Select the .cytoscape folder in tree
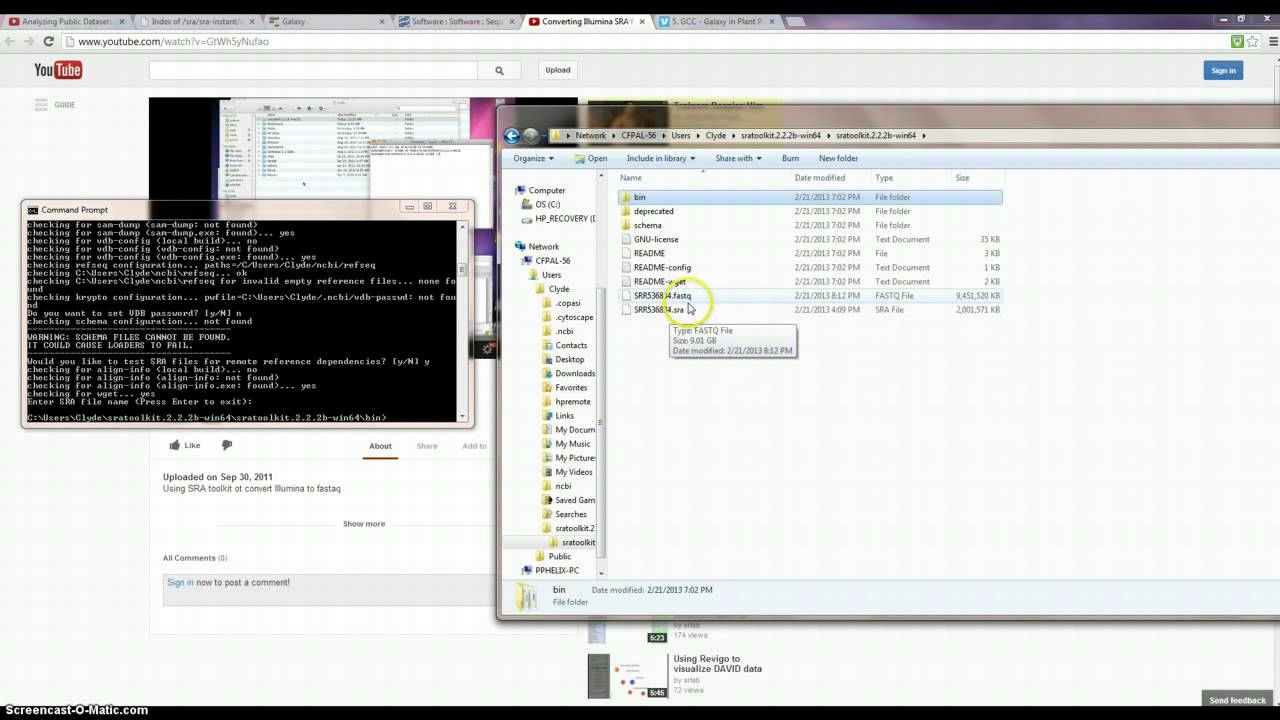1280x720 pixels. click(575, 317)
